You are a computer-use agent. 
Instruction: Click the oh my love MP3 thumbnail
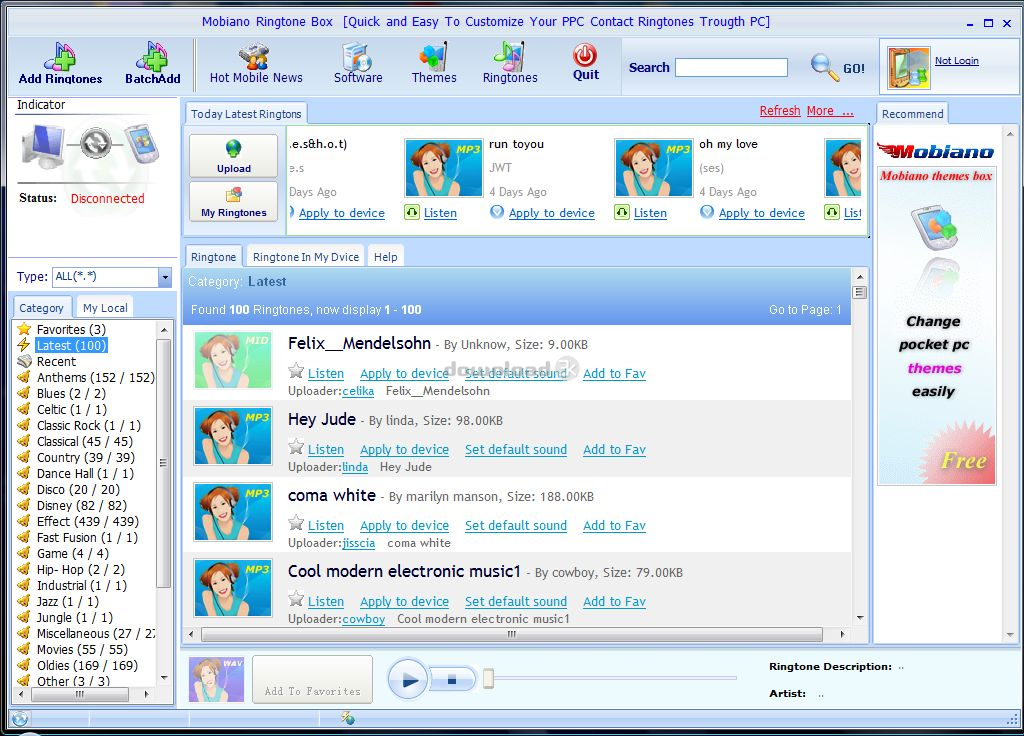[654, 168]
